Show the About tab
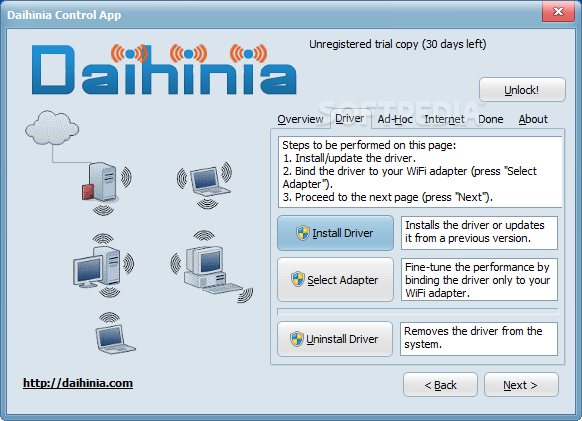 [x=533, y=119]
